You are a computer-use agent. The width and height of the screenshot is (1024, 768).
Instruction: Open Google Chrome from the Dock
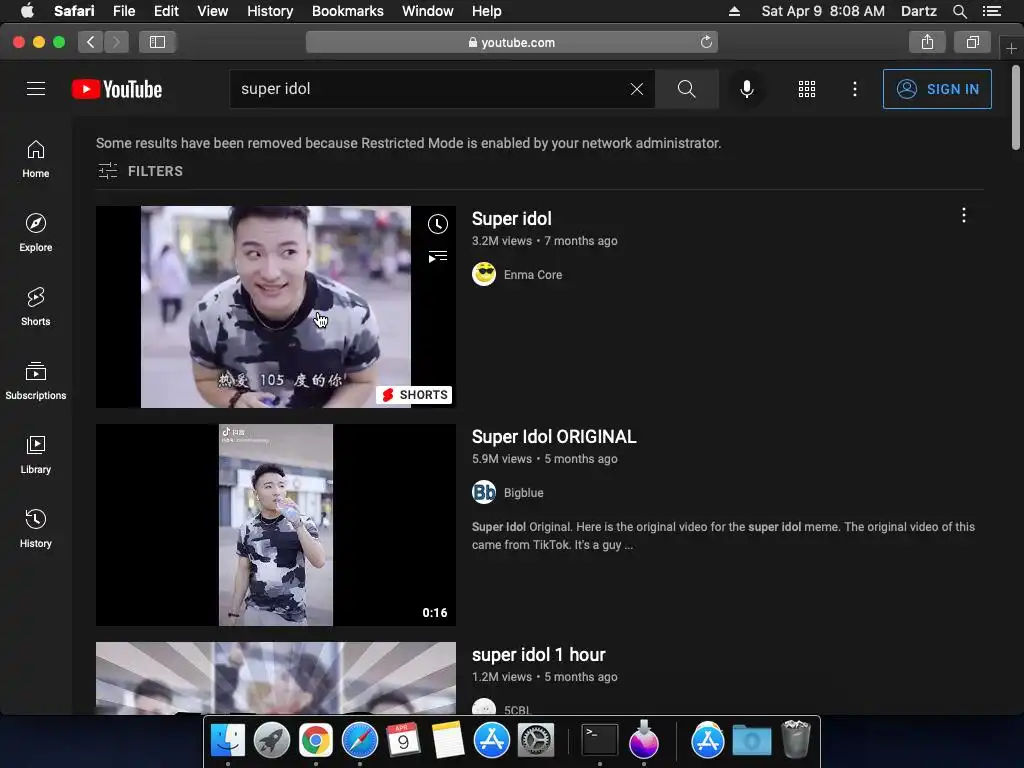point(315,740)
